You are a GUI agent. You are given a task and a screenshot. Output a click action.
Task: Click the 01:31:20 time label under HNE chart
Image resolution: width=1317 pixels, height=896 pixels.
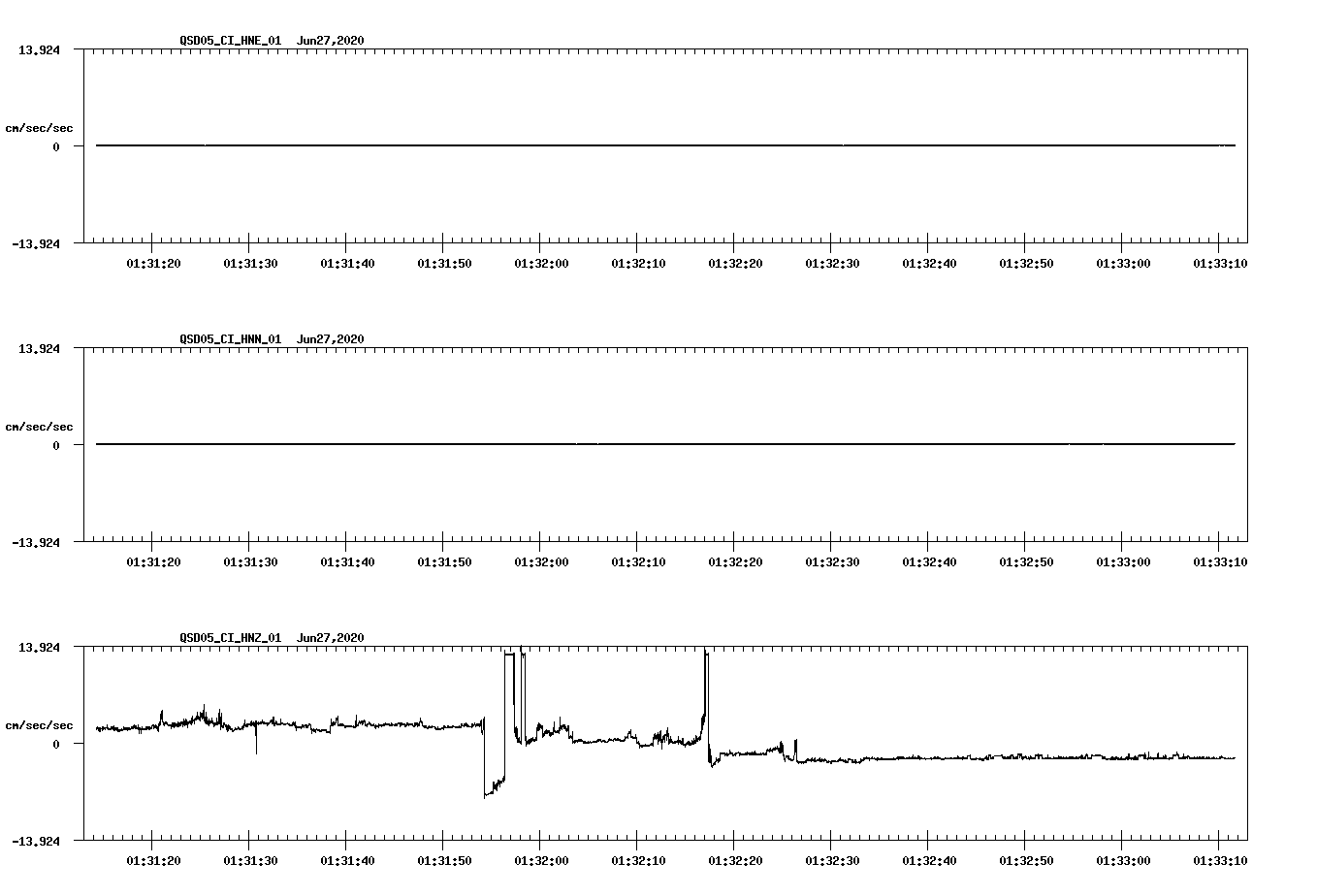click(x=153, y=264)
